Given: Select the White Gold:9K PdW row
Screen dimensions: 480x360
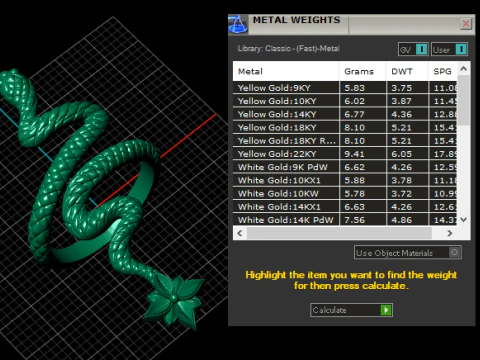Looking at the screenshot, I should [x=345, y=167].
